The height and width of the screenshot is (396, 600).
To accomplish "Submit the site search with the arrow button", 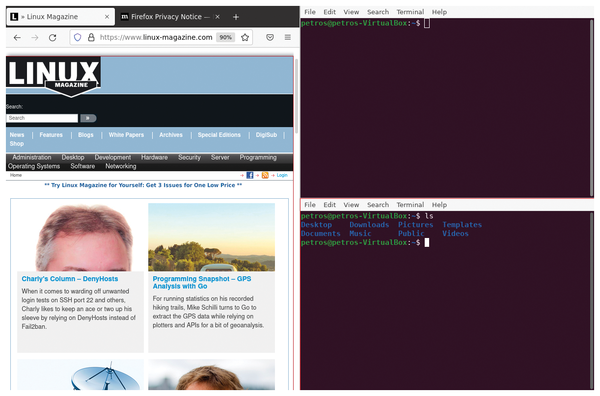I will (88, 118).
